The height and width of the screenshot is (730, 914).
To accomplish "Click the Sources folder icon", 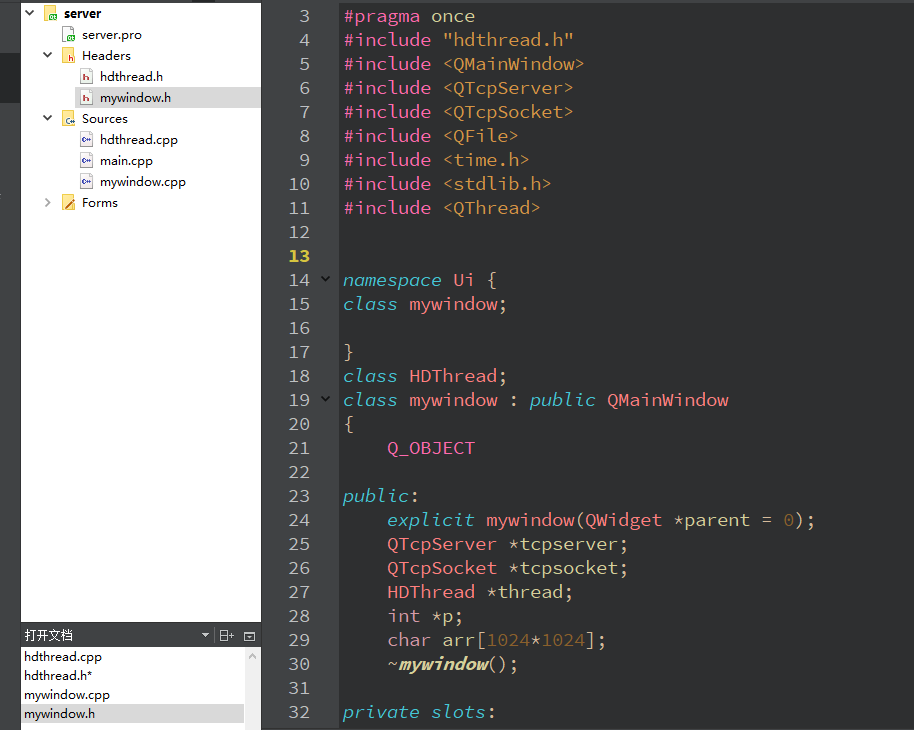I will [69, 119].
